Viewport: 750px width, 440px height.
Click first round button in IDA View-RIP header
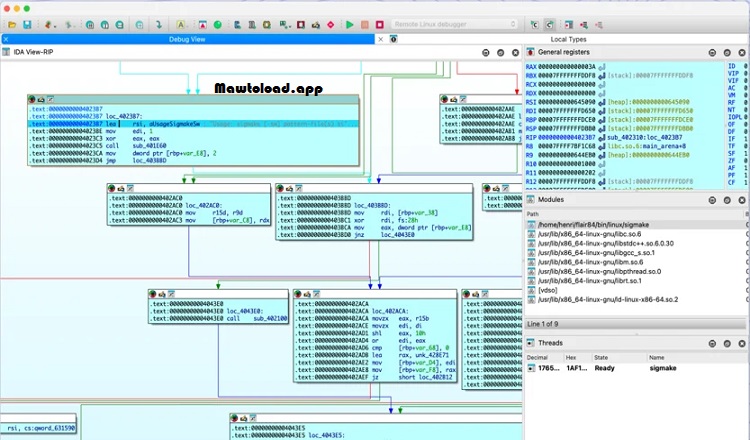click(x=485, y=53)
